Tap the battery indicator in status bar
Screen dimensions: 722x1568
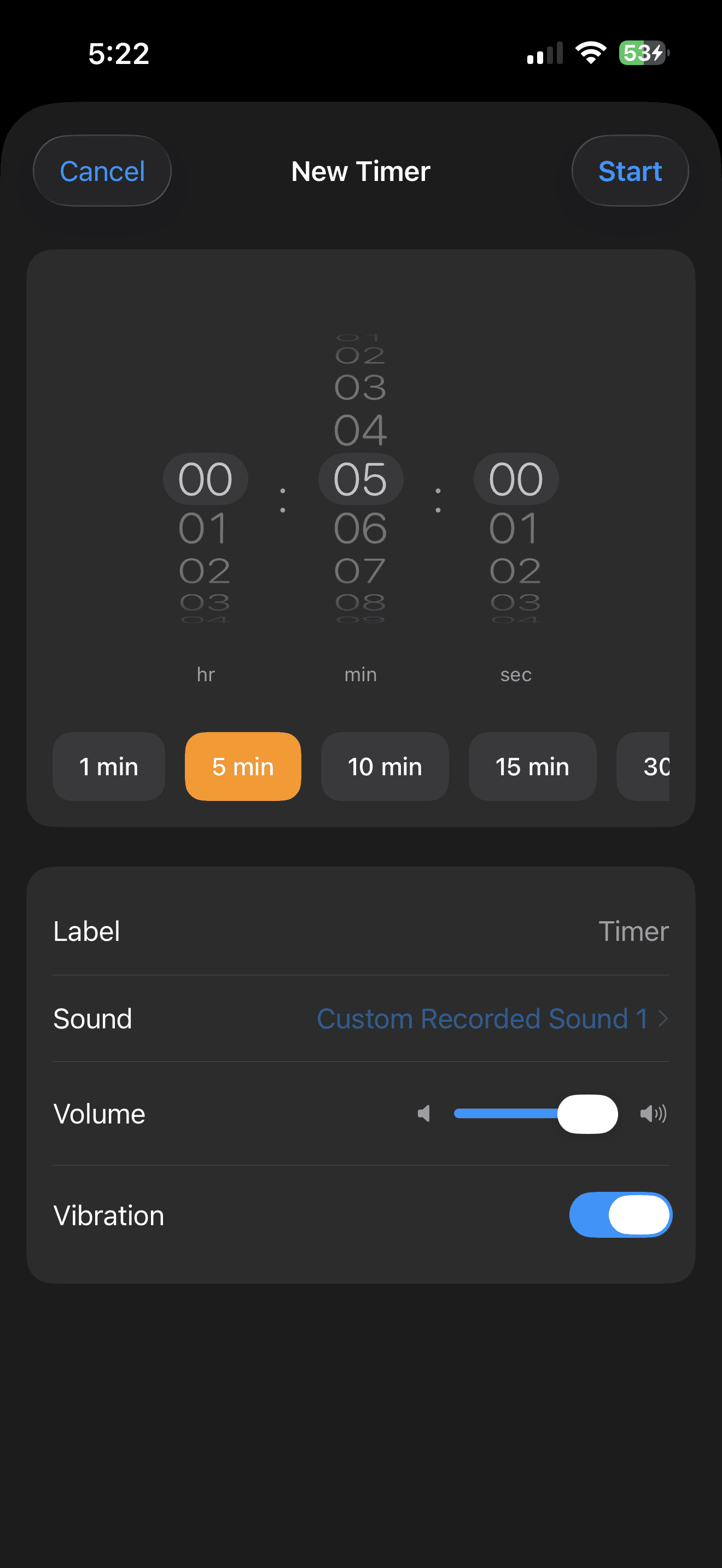(644, 53)
